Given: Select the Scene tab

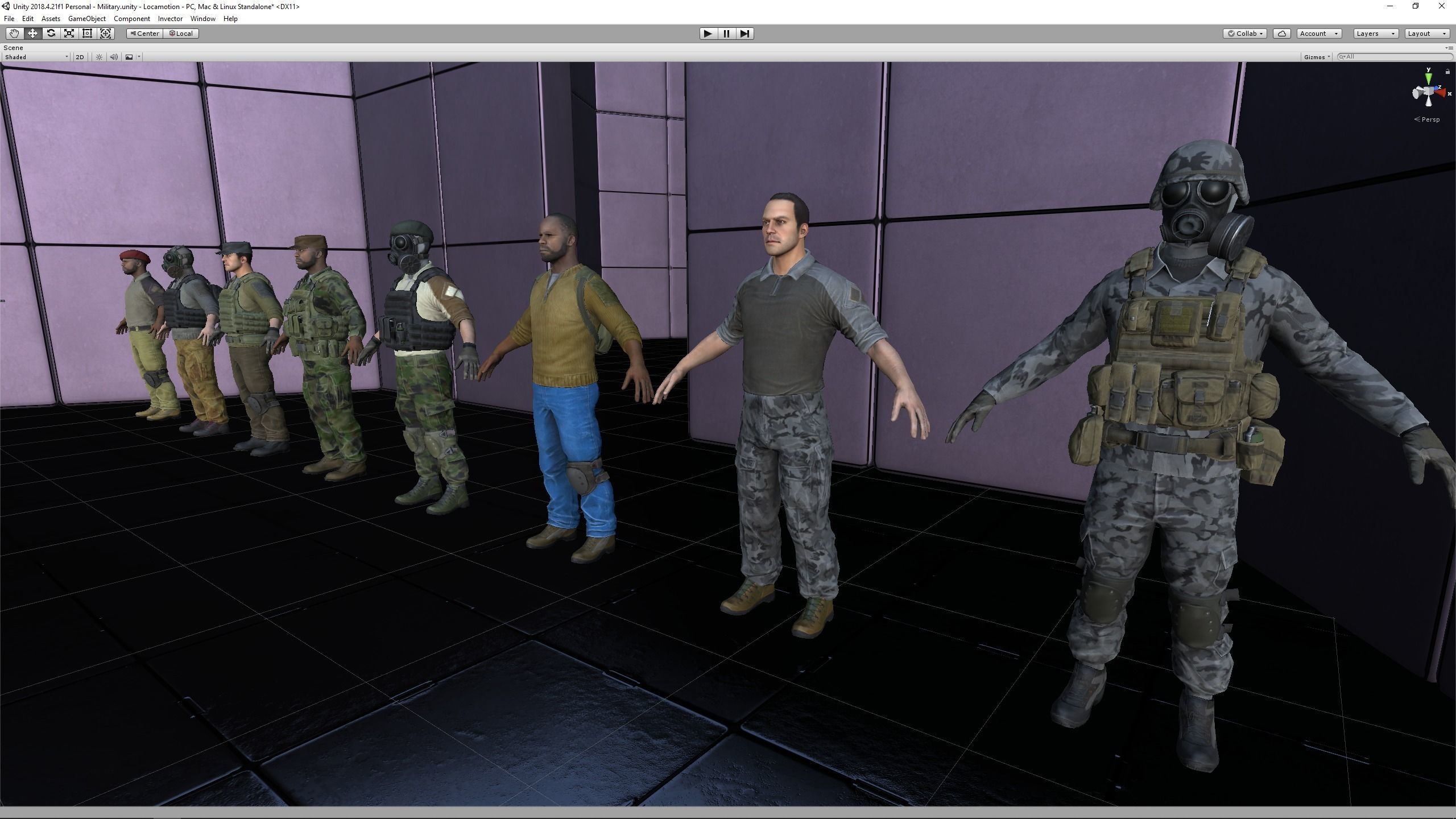Looking at the screenshot, I should [13, 48].
